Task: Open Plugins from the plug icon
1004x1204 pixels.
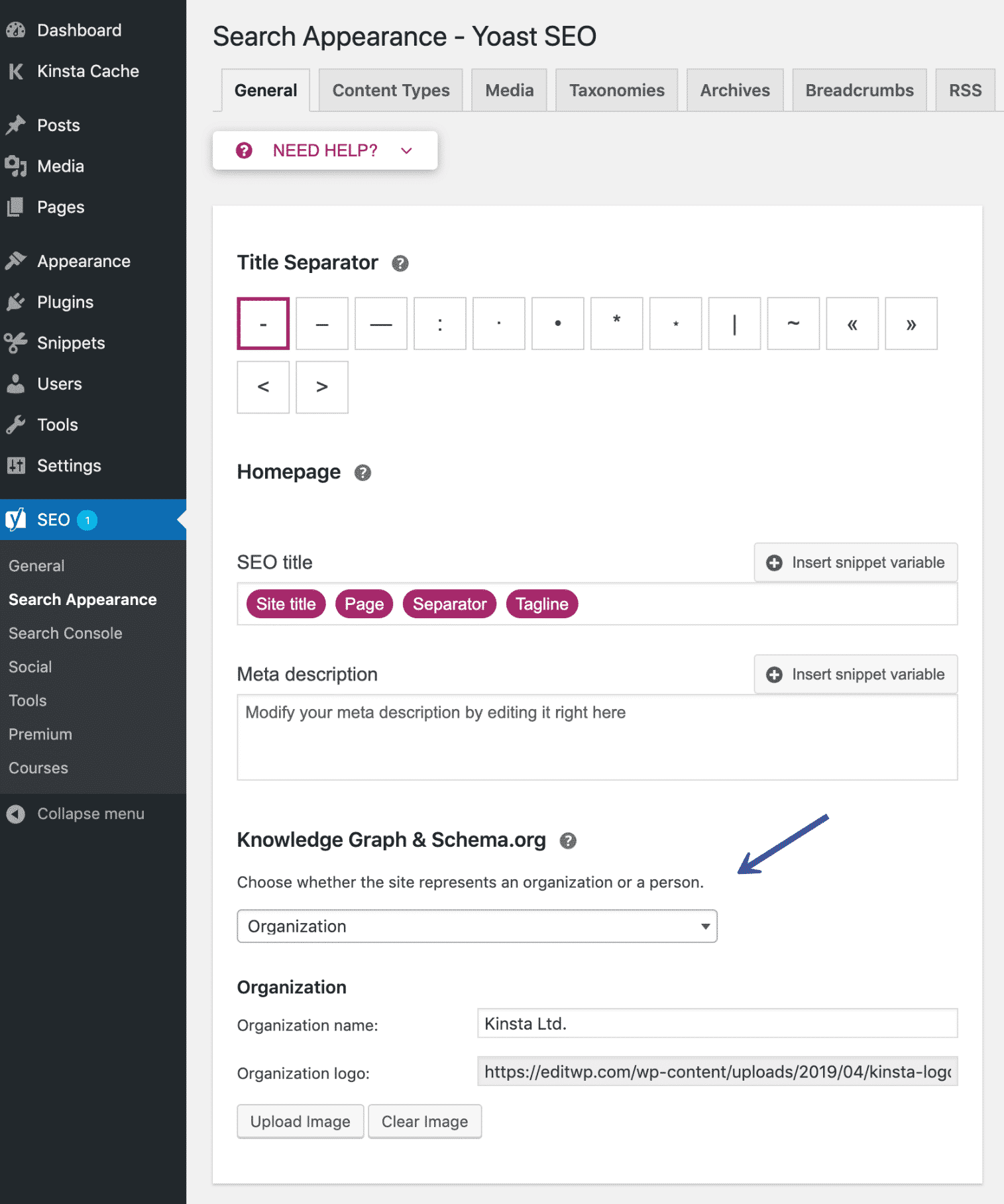Action: (x=16, y=302)
